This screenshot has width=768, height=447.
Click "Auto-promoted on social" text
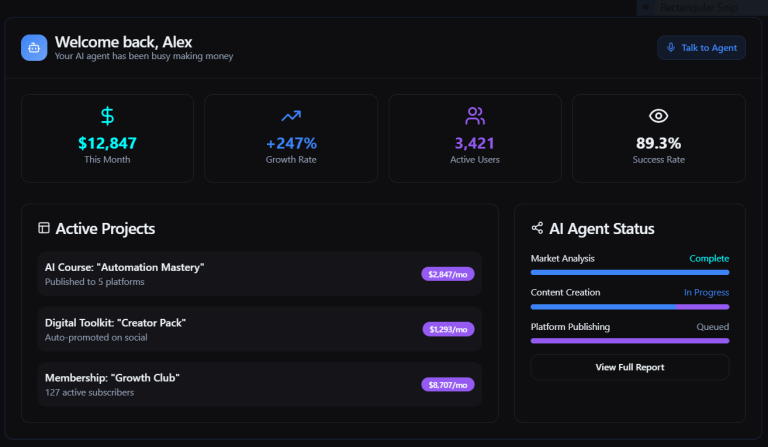click(x=96, y=337)
